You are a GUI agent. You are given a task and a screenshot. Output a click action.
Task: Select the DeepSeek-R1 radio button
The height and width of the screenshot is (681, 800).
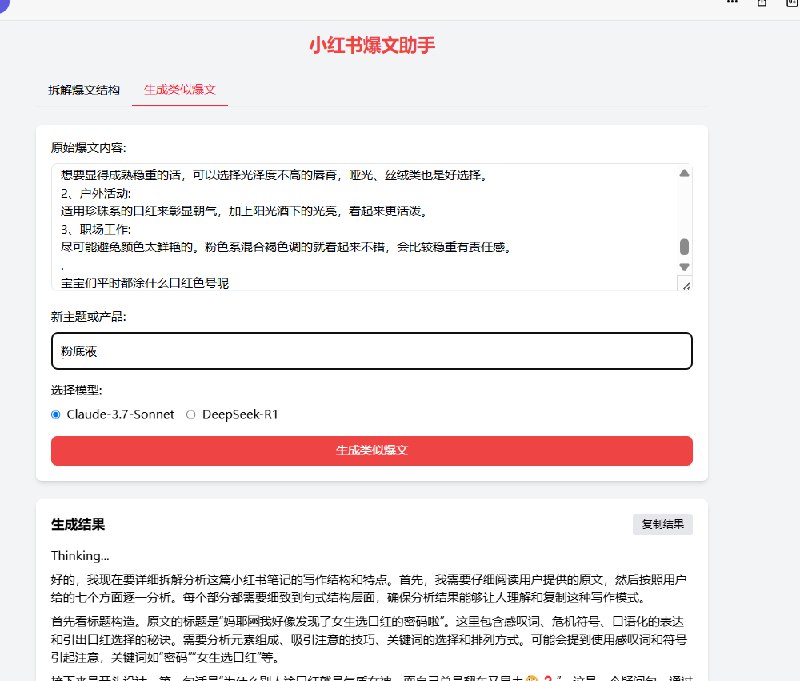point(190,415)
